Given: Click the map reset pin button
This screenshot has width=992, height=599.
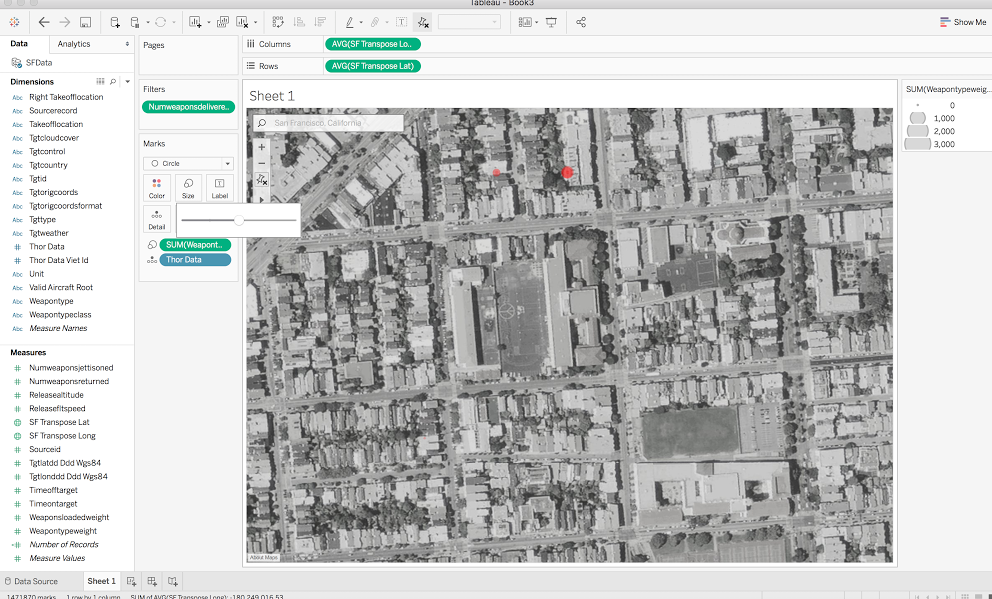Looking at the screenshot, I should [x=261, y=180].
